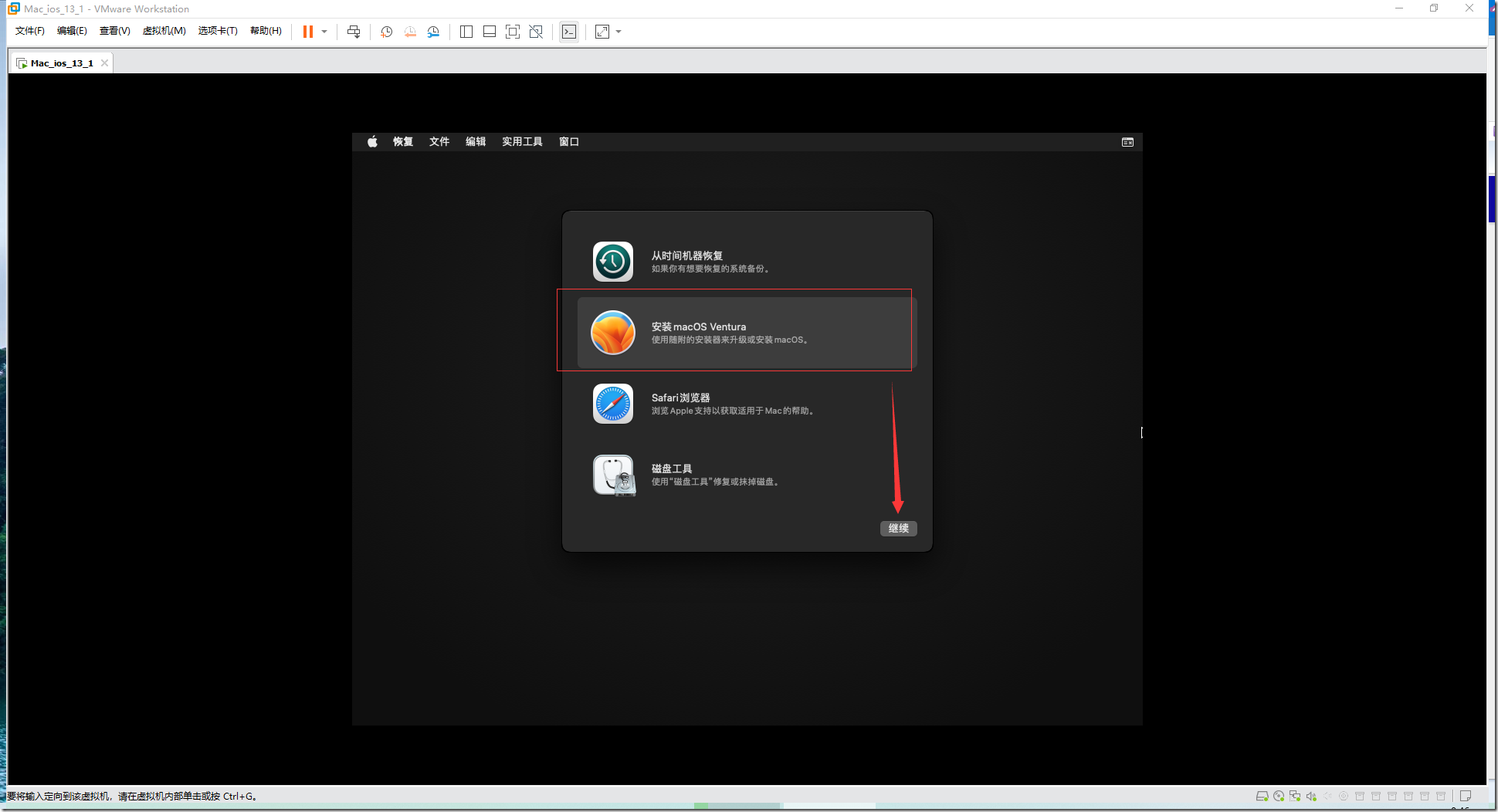Select 从时间机器恢复 option text
This screenshot has width=1498, height=812.
click(x=687, y=255)
